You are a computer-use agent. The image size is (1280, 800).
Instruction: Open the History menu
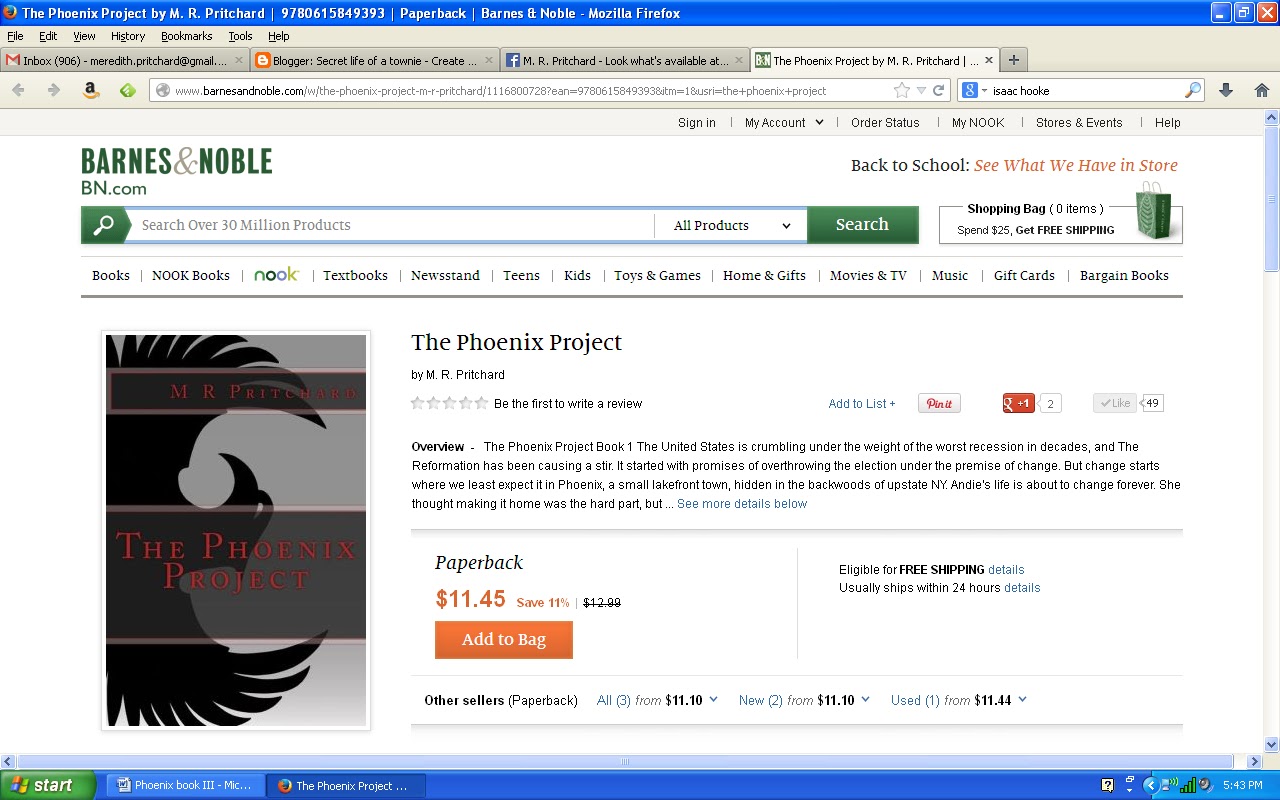pos(128,36)
